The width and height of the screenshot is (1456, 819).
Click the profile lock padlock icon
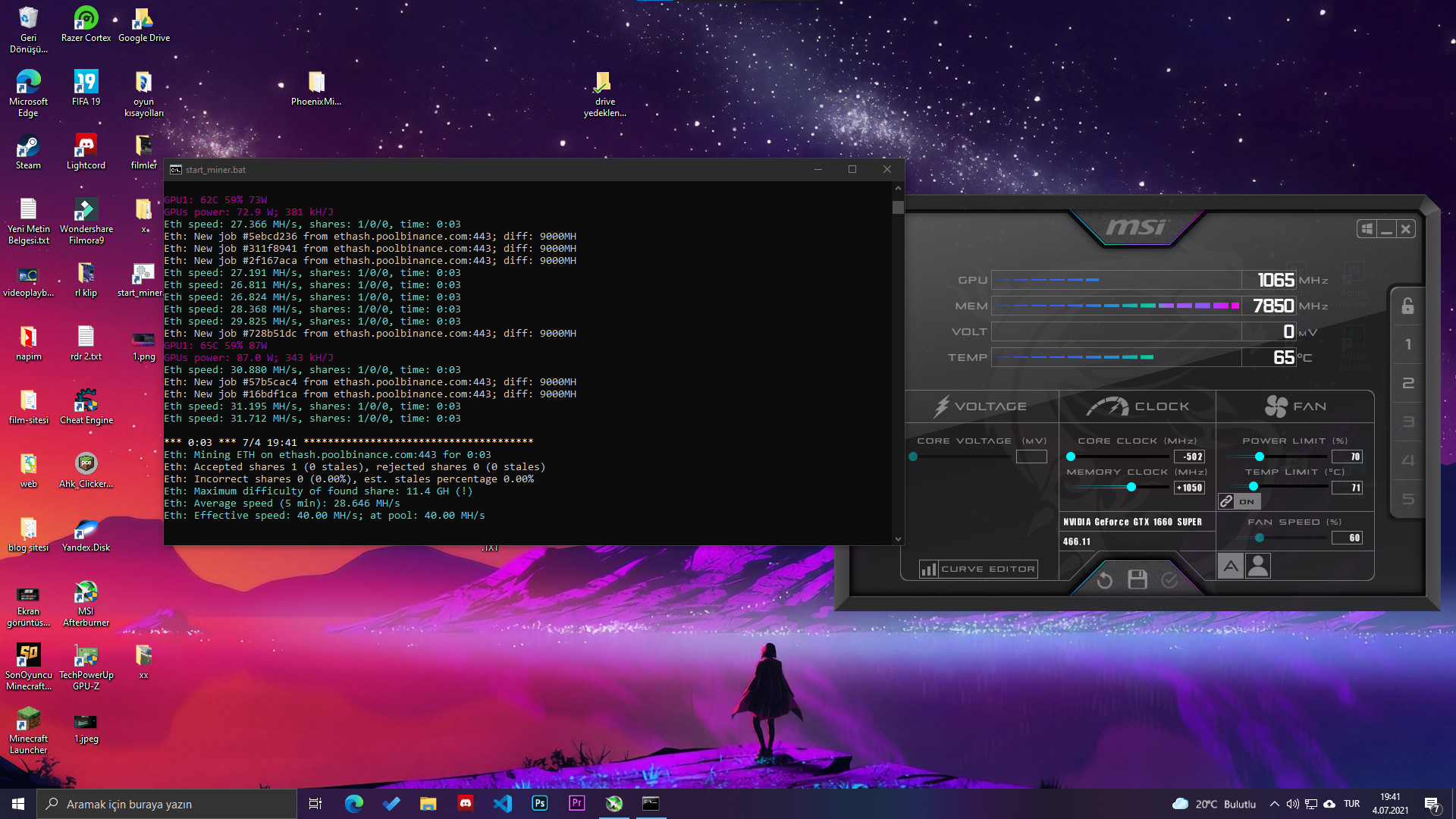click(x=1407, y=306)
